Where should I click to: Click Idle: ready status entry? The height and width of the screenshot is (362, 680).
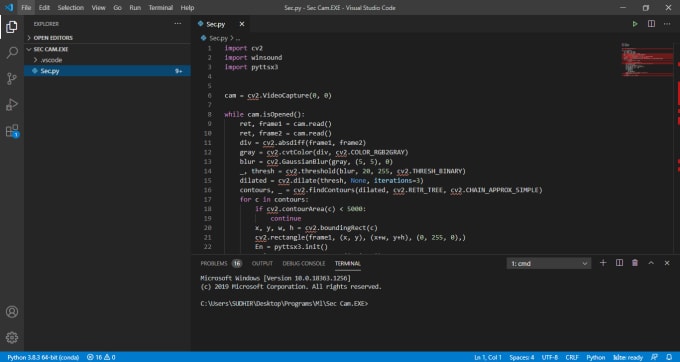628,357
